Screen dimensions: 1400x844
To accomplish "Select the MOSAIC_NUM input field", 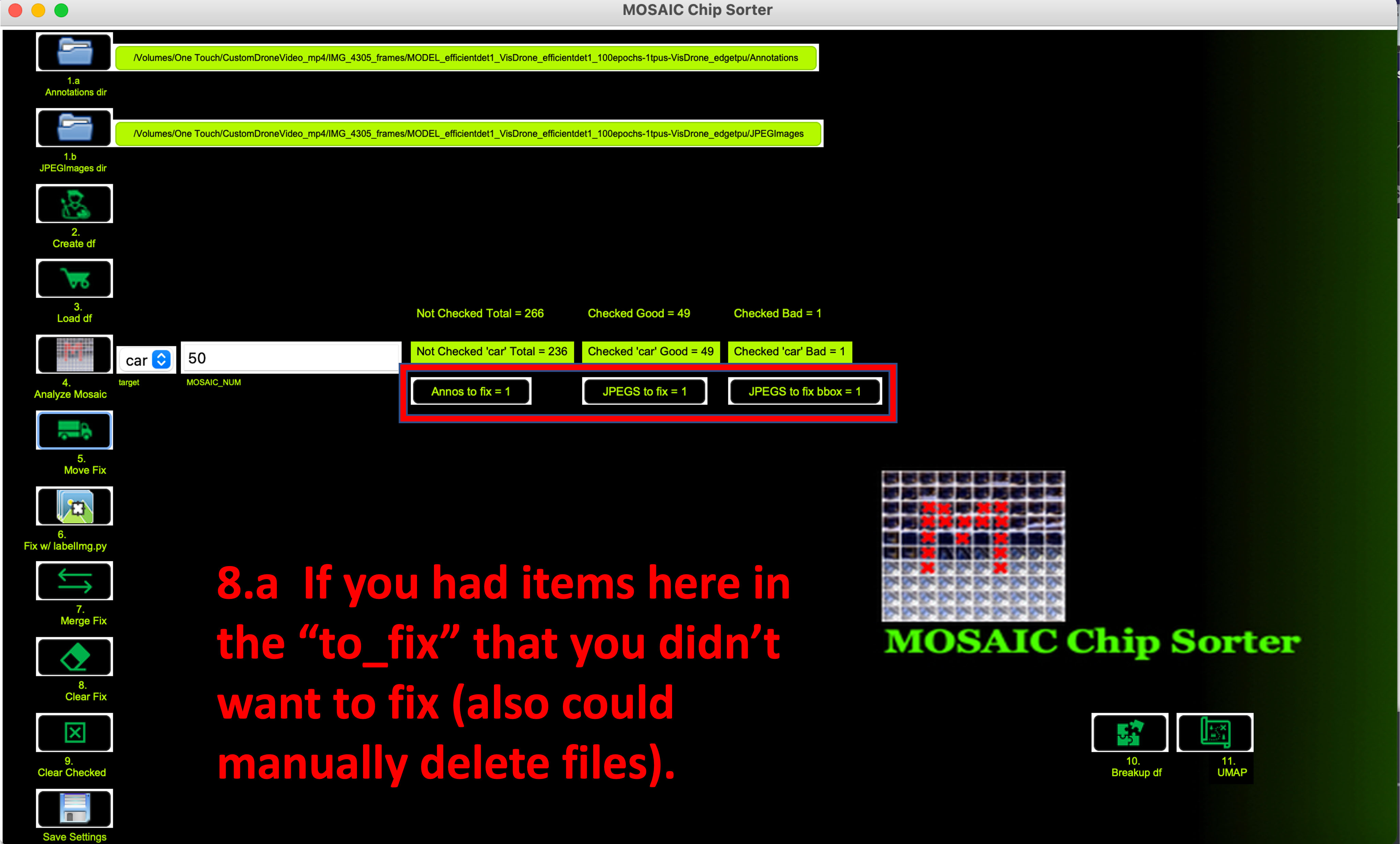I will (x=289, y=358).
